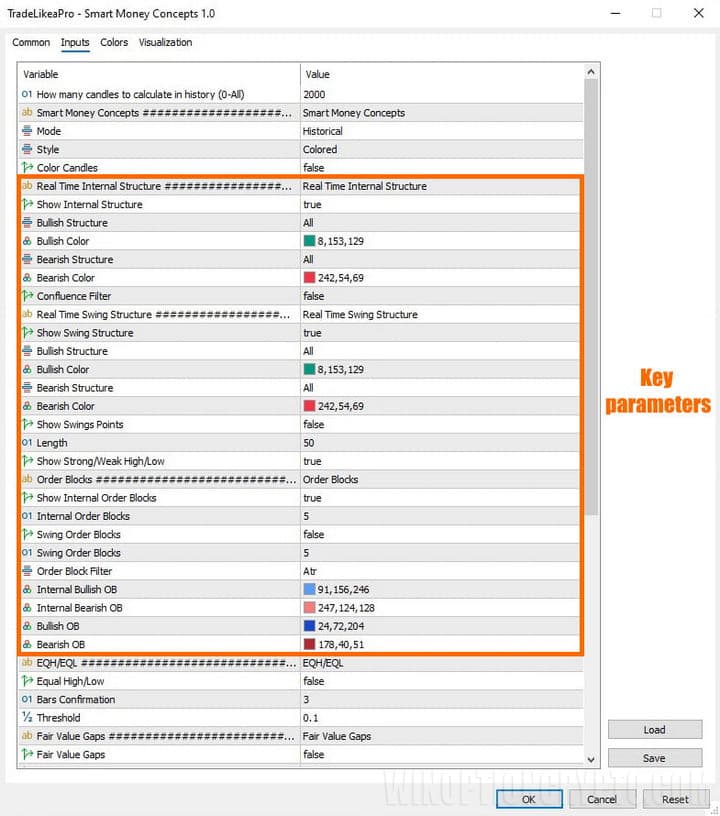
Task: Click the integer icon beside Length
Action: [x=27, y=443]
